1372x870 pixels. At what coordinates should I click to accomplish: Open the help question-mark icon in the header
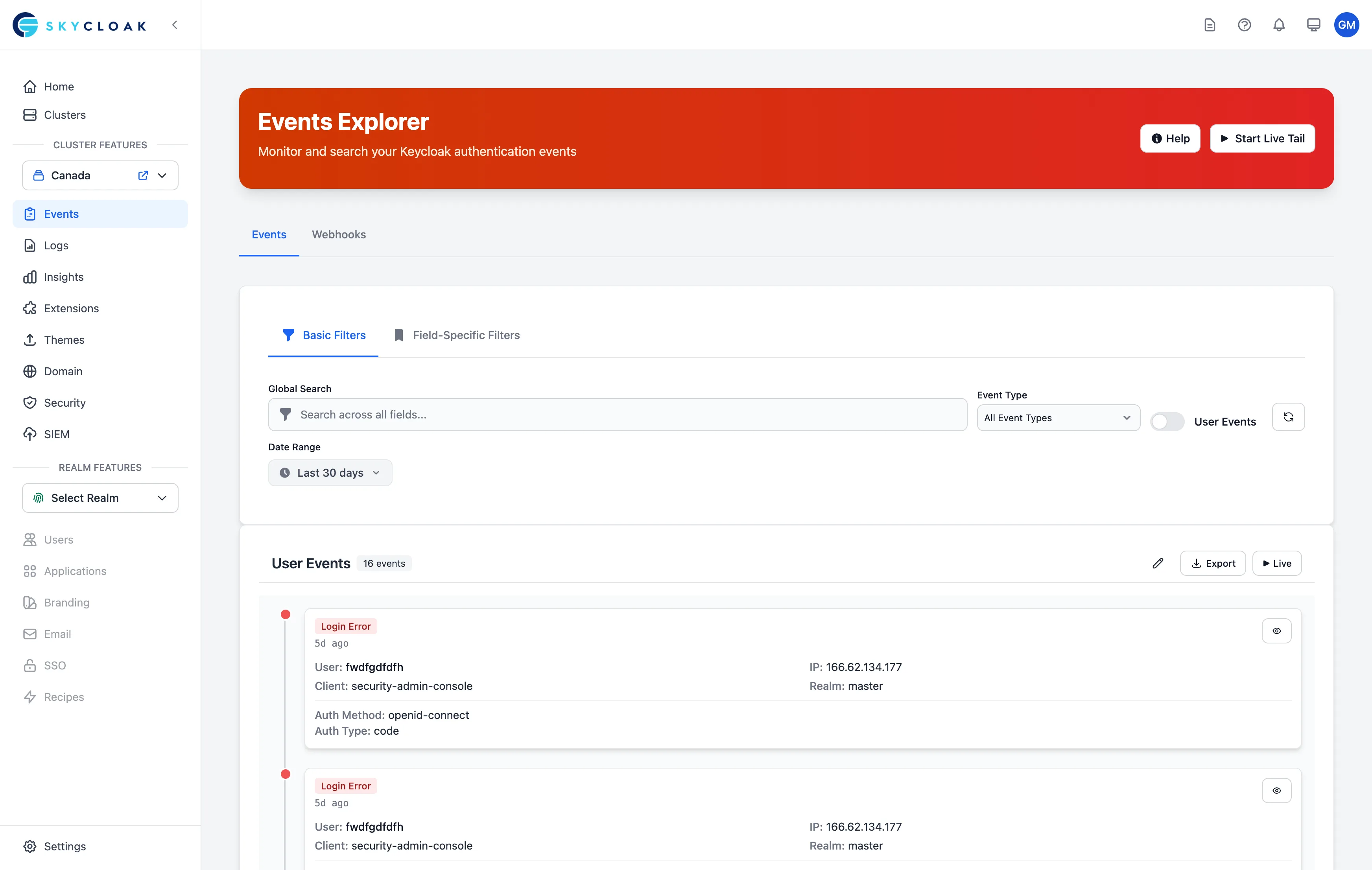[x=1245, y=24]
